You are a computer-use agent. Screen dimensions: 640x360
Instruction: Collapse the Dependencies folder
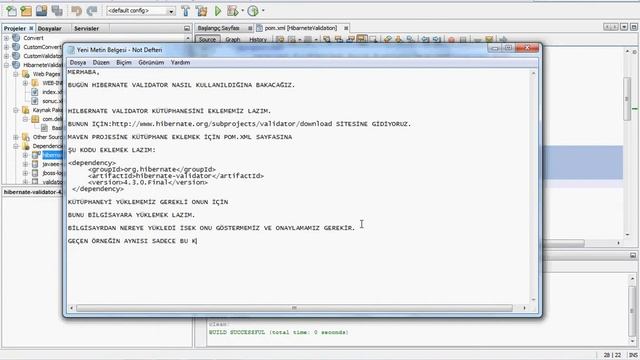coord(16,146)
